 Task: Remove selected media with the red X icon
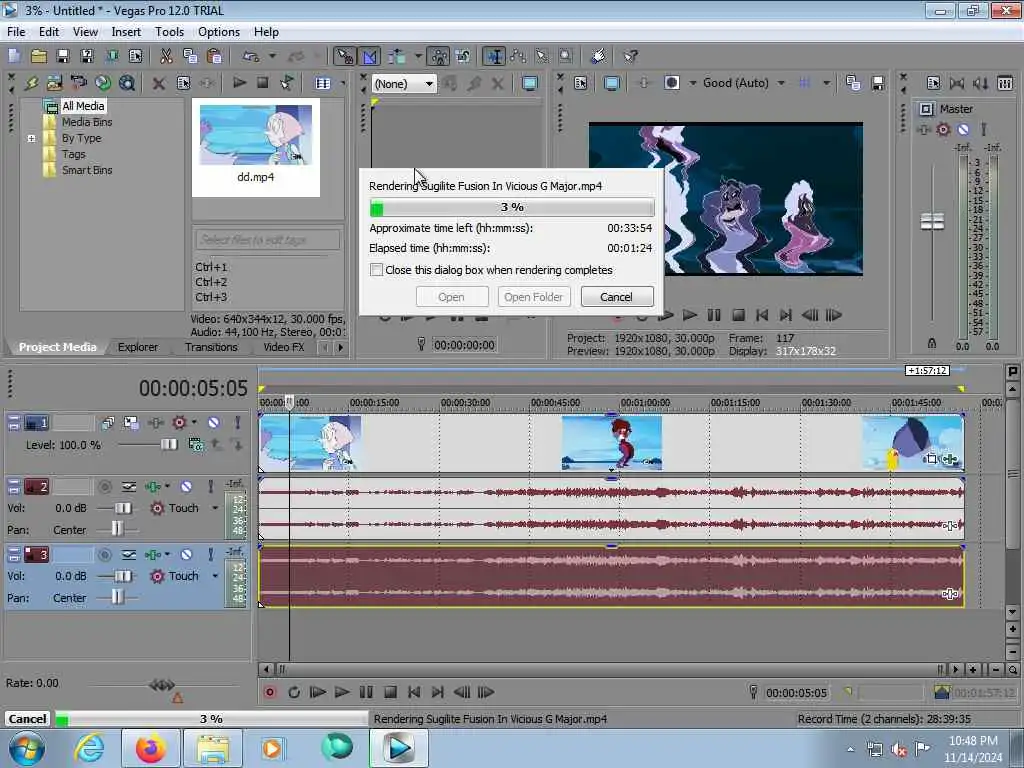[x=158, y=83]
